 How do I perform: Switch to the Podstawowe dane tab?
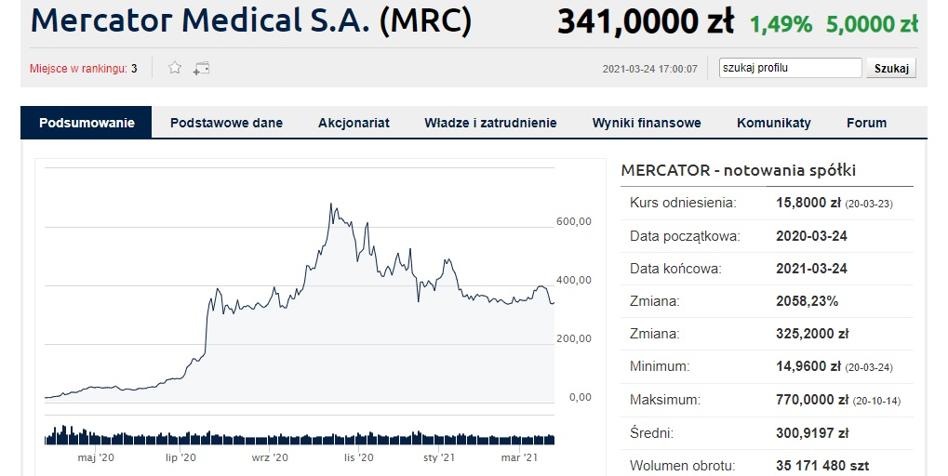226,123
